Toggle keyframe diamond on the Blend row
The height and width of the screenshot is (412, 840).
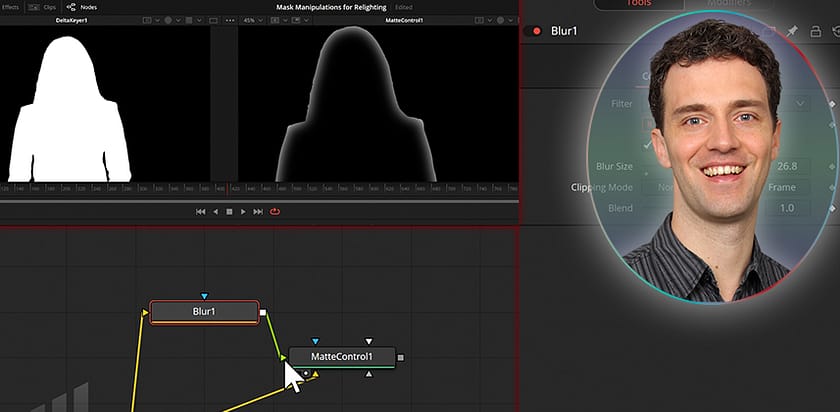pyautogui.click(x=832, y=208)
